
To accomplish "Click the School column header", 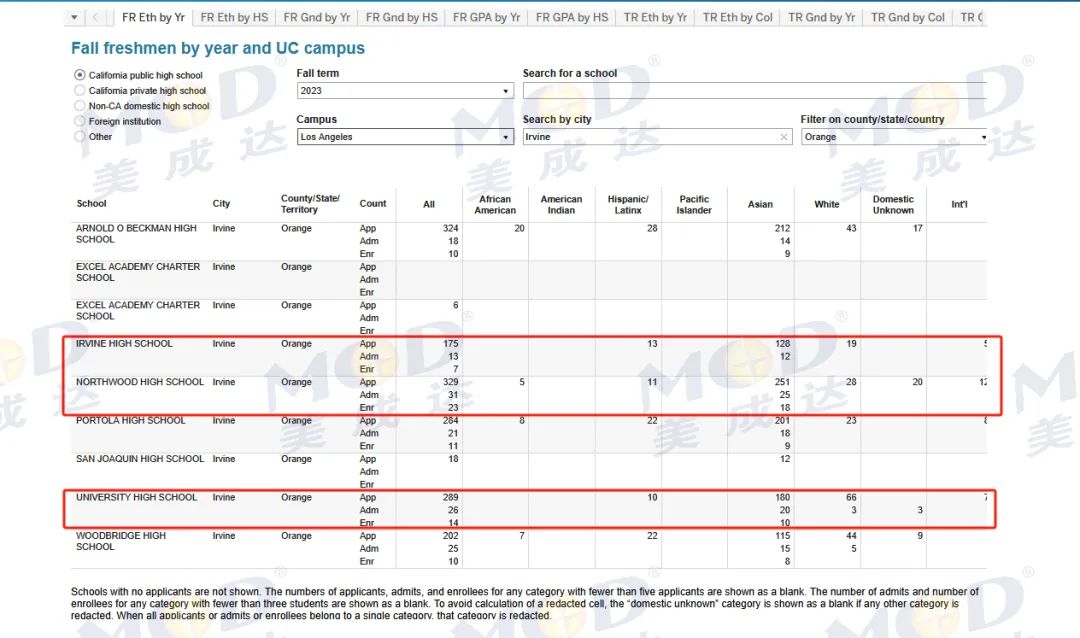I will coord(91,203).
